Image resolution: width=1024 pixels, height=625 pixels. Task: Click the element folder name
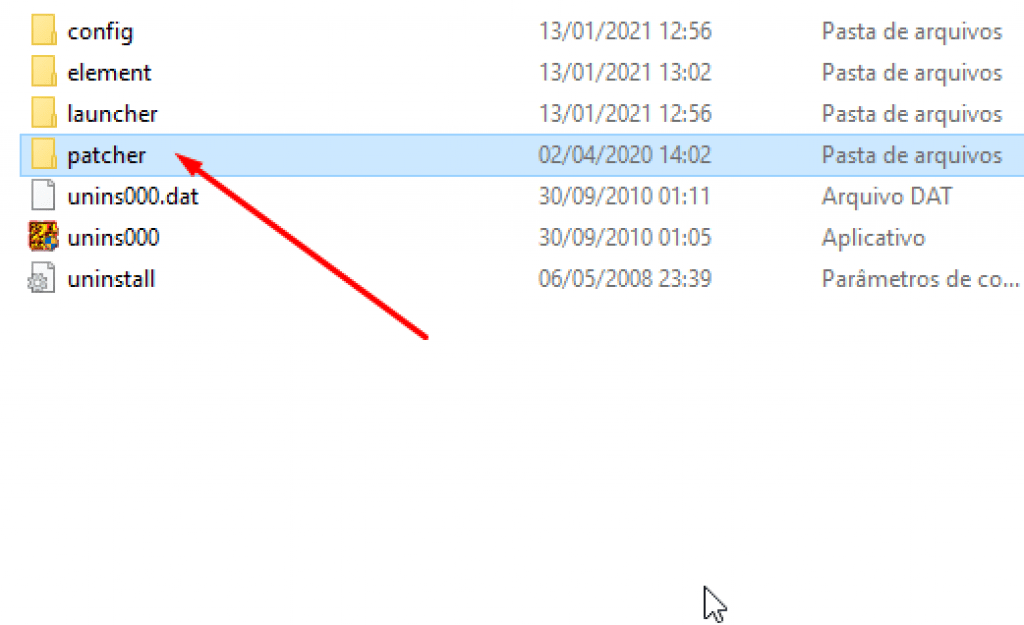click(x=109, y=72)
